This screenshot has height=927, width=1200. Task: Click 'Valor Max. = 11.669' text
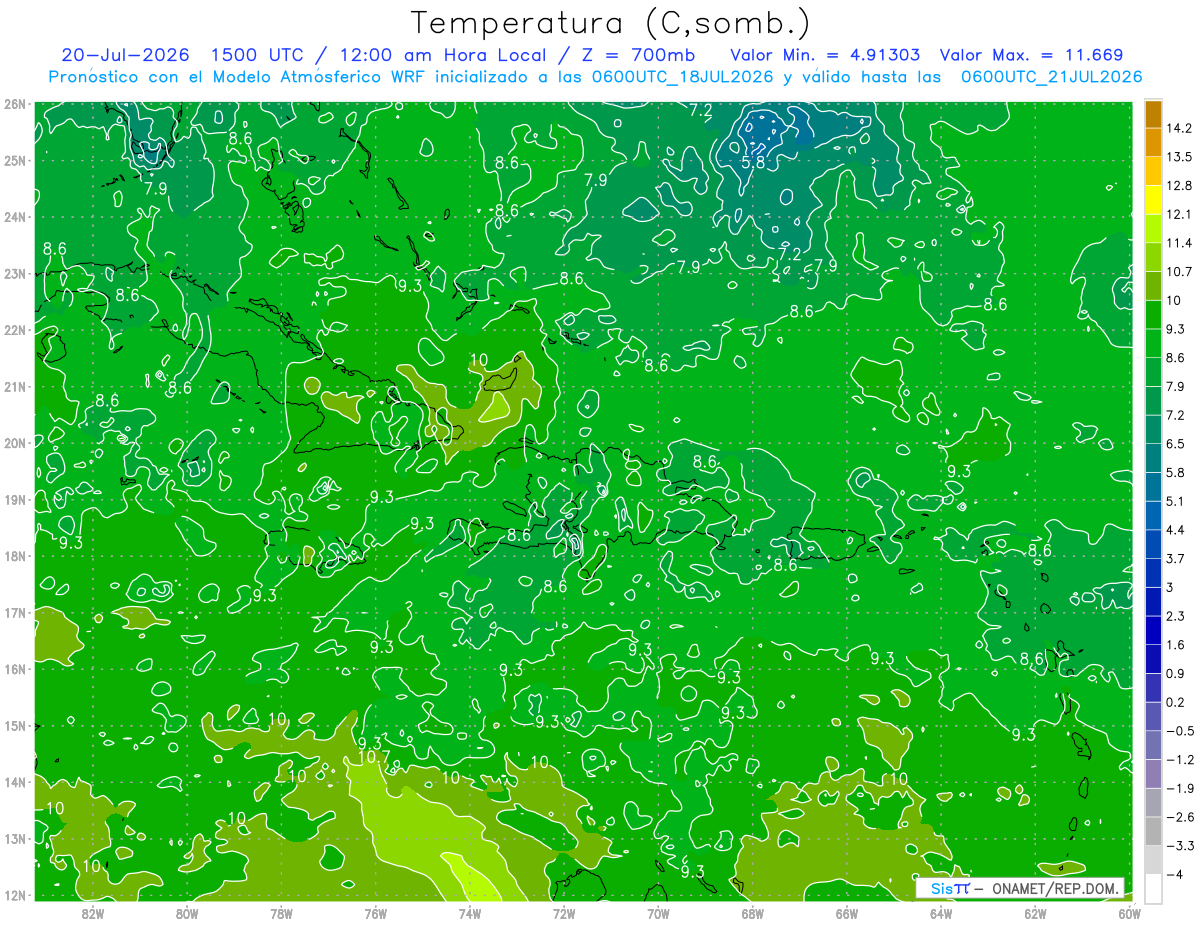point(1033,55)
